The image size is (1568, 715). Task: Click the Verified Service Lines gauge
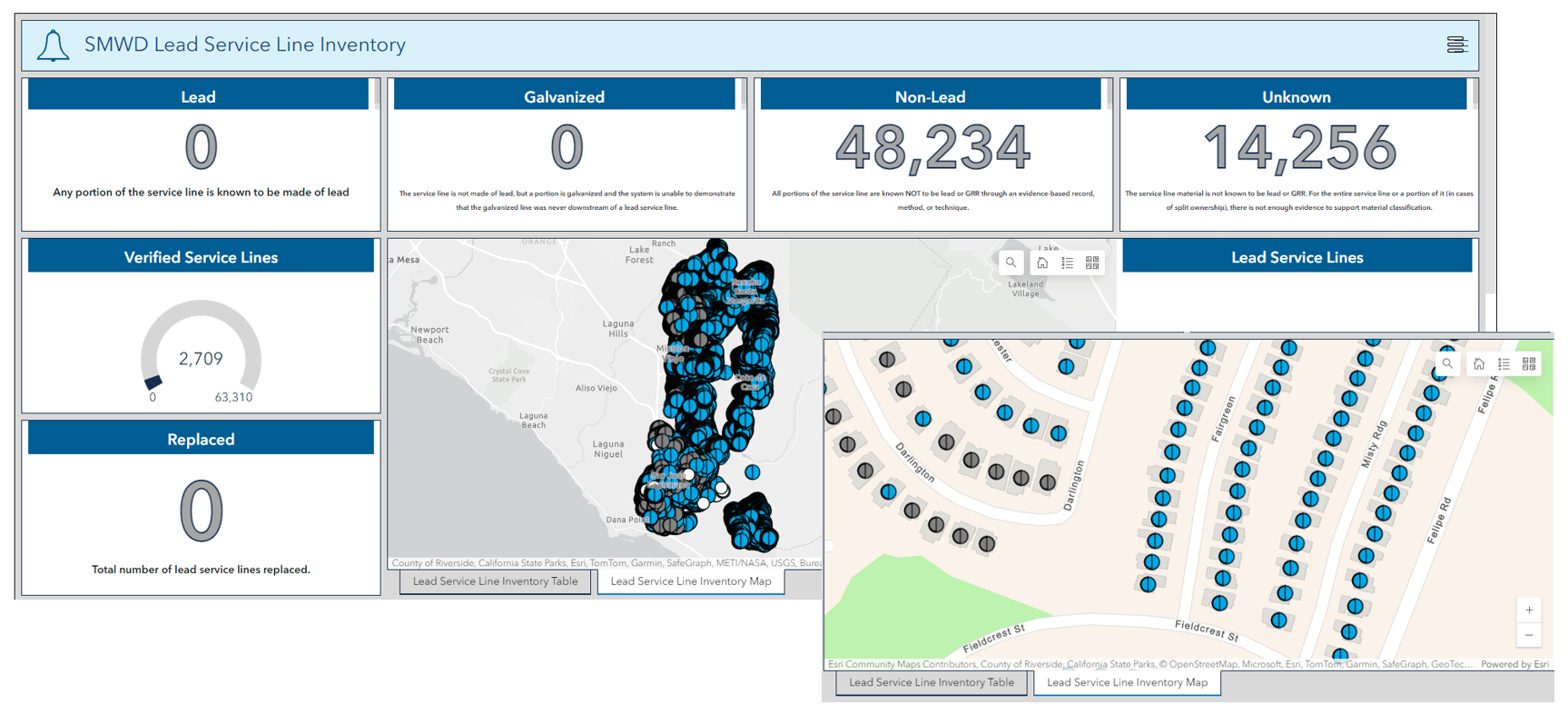tap(201, 352)
